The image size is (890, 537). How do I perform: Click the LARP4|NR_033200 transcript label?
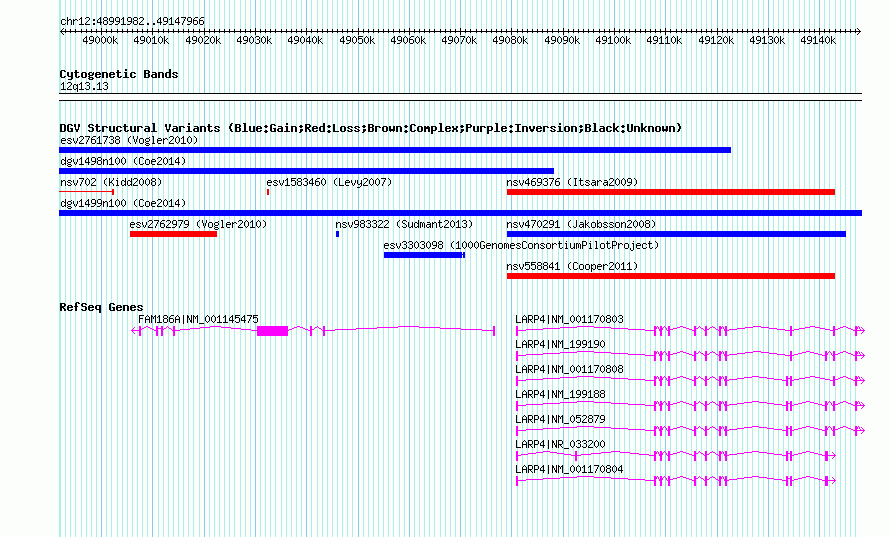(560, 444)
